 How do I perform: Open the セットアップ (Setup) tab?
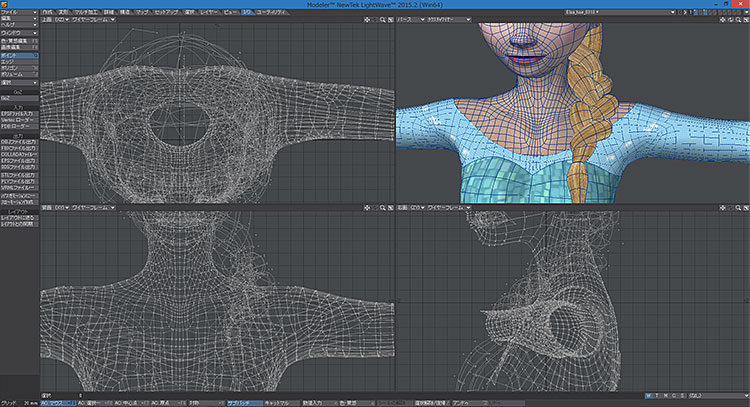167,12
